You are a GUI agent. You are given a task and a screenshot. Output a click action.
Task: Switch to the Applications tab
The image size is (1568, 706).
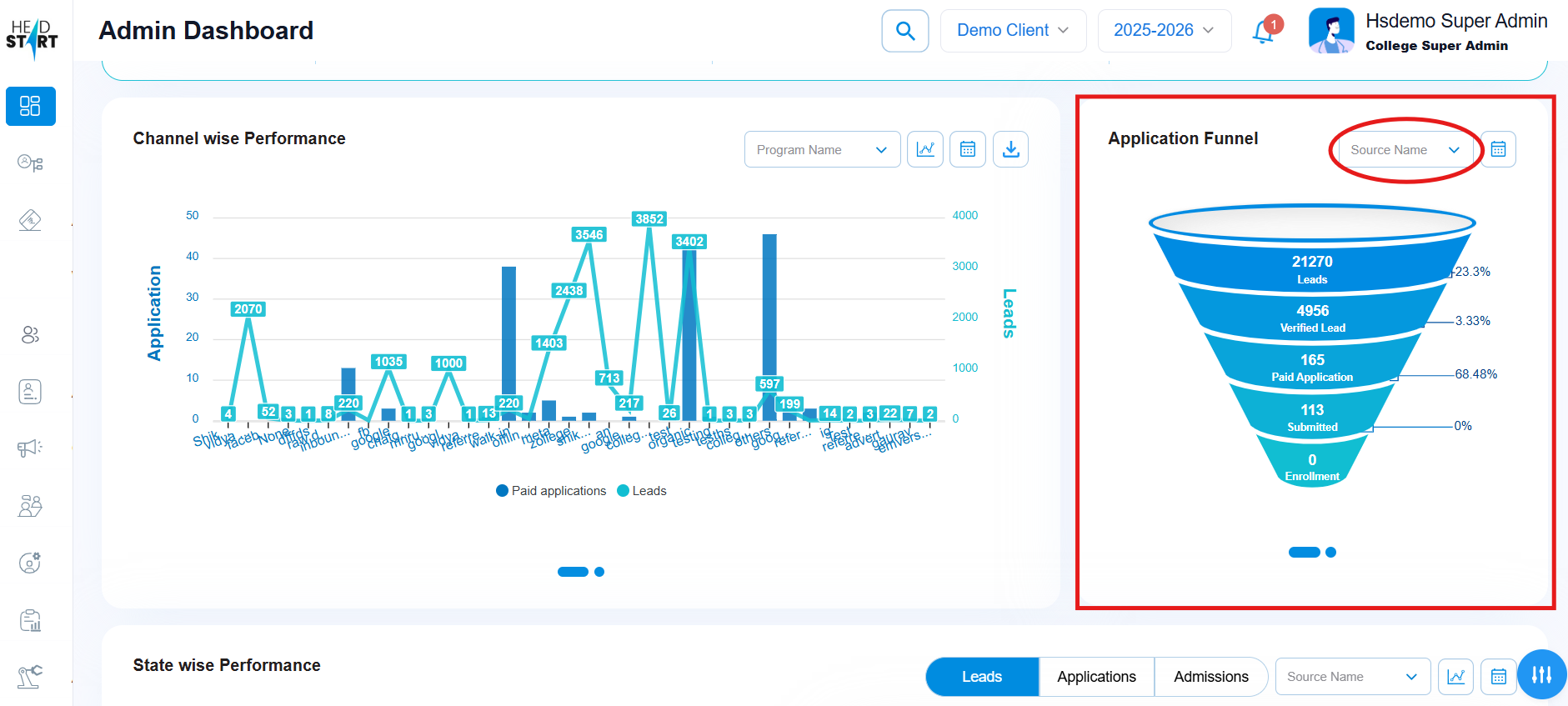tap(1096, 677)
